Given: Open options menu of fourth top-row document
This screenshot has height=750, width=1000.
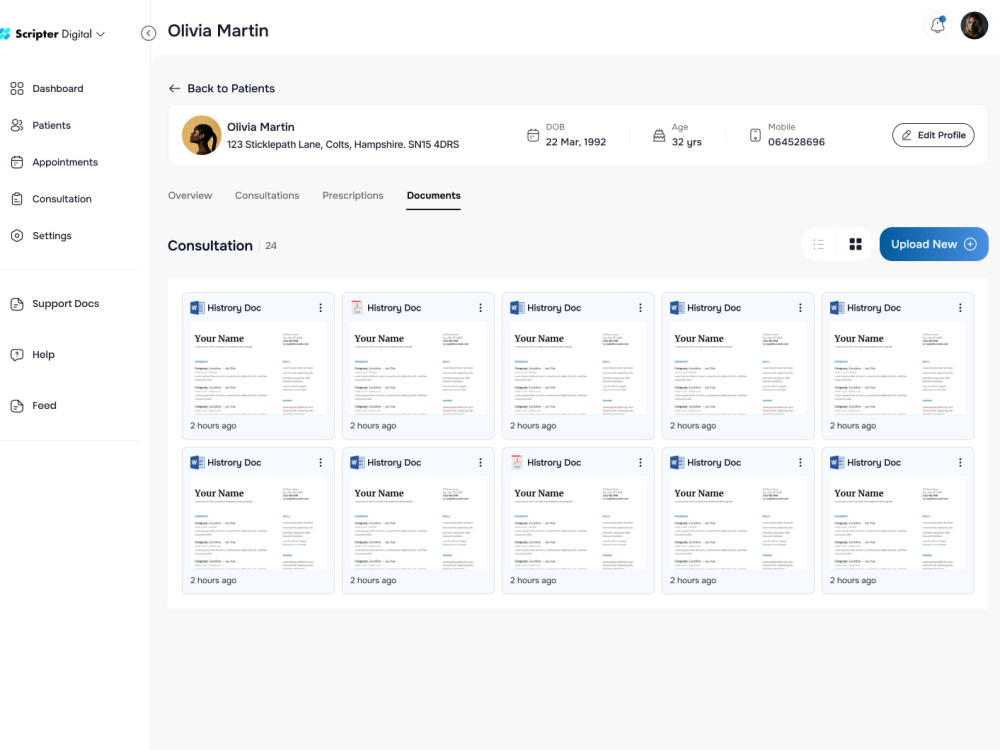Looking at the screenshot, I should (801, 308).
